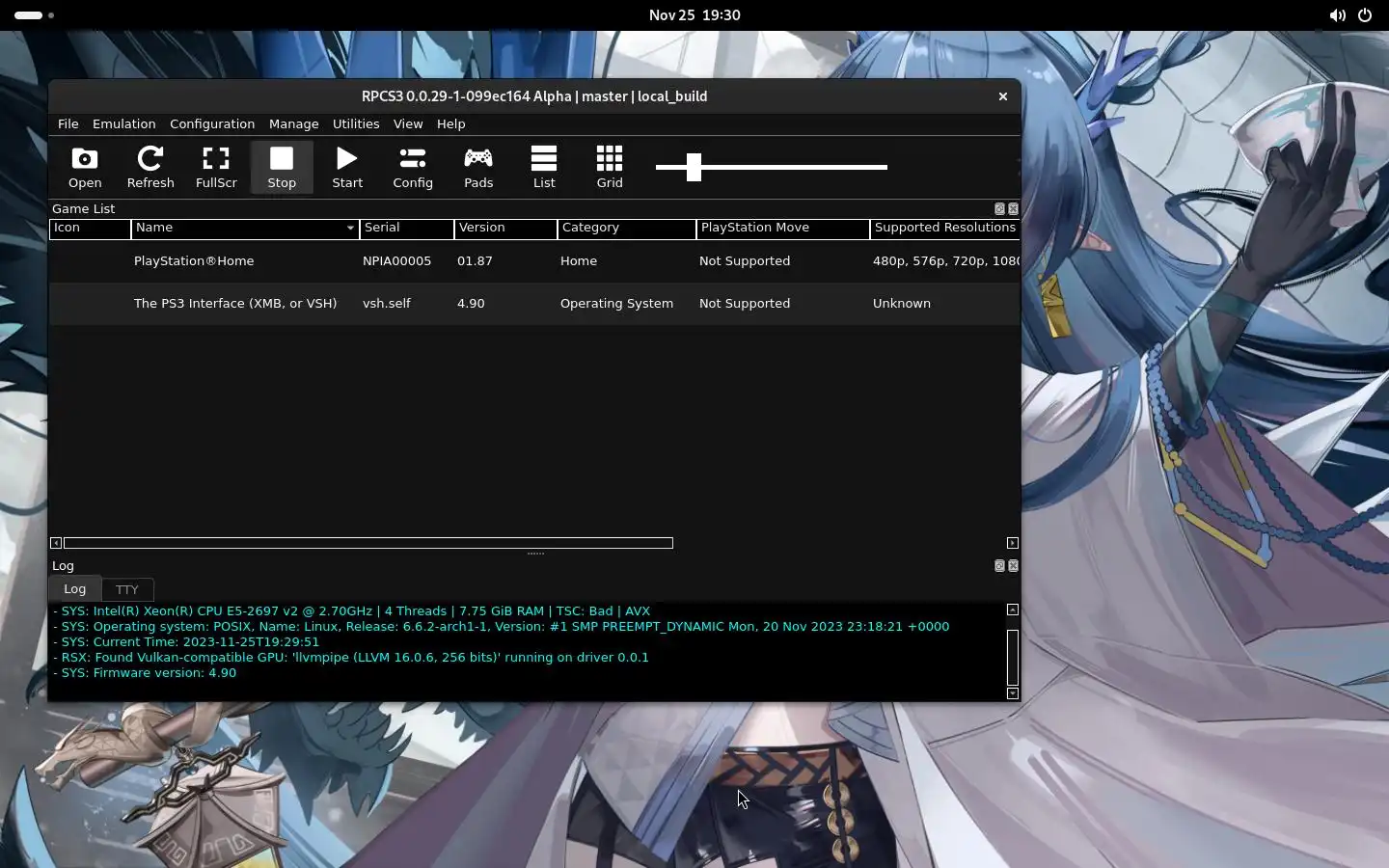The image size is (1389, 868).
Task: Select The PS3 Interface (XMB, or VSH) entry
Action: tap(235, 304)
